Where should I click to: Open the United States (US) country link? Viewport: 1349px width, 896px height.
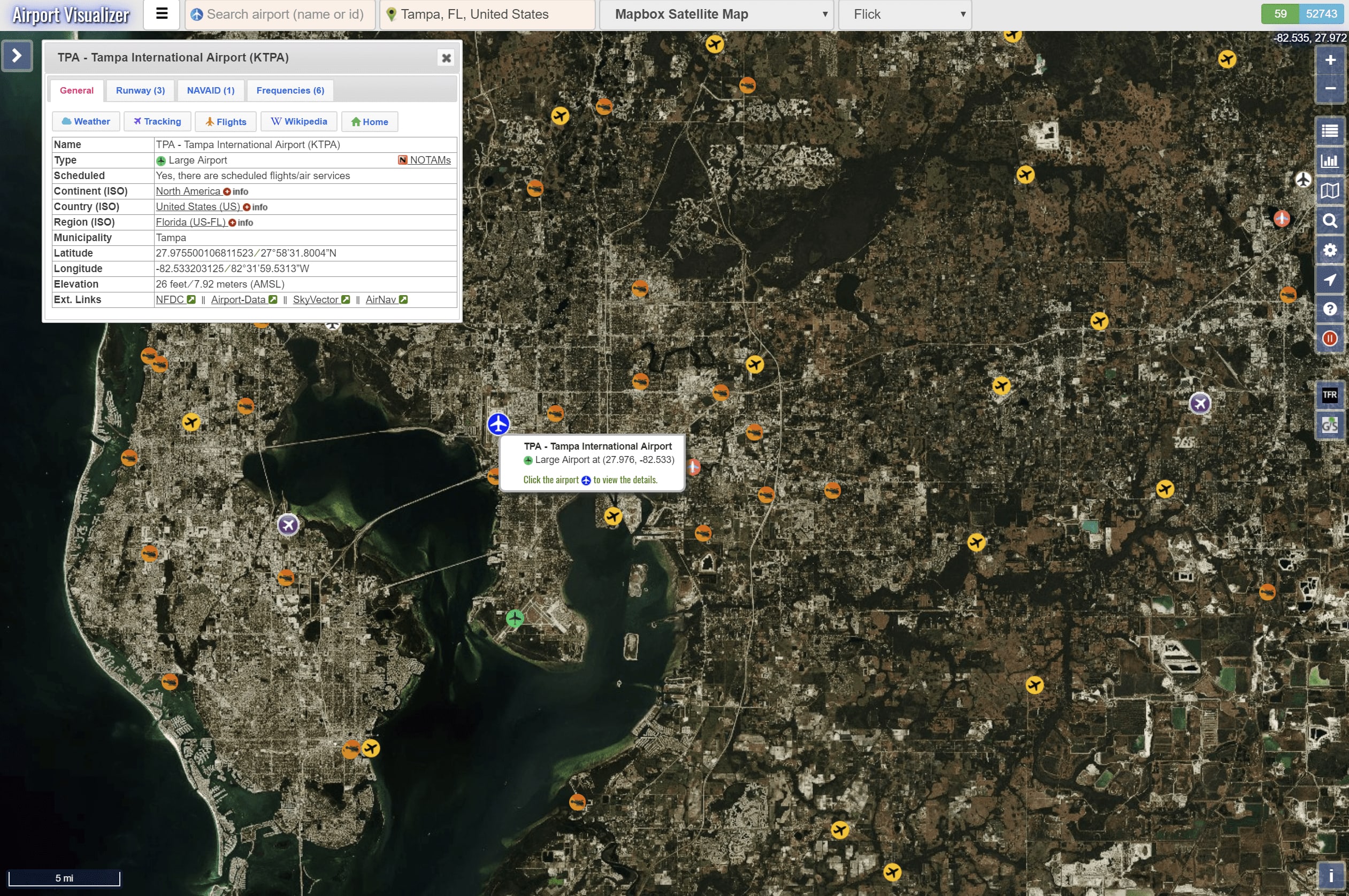coord(198,206)
